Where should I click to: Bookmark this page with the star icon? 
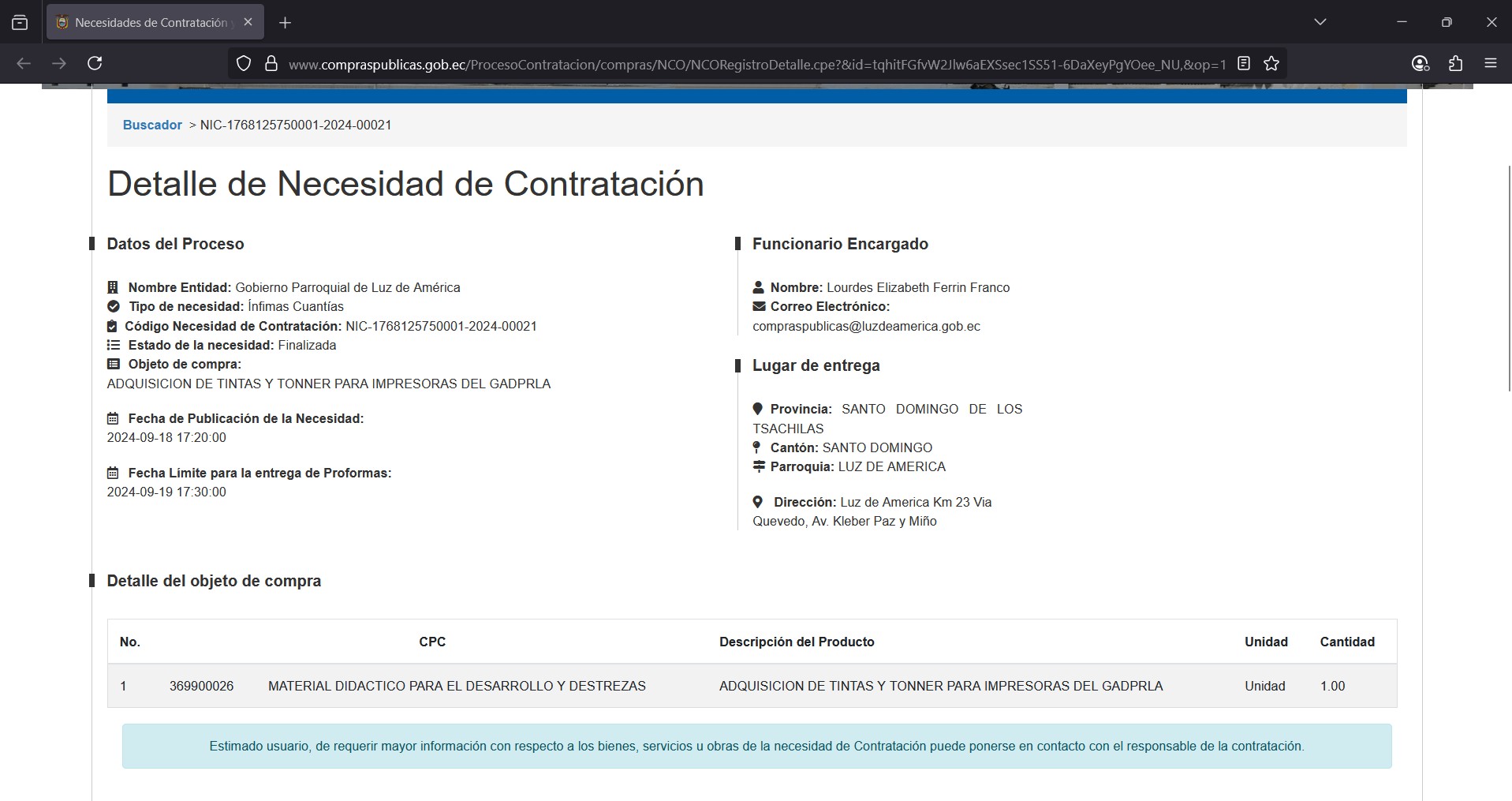[1271, 64]
